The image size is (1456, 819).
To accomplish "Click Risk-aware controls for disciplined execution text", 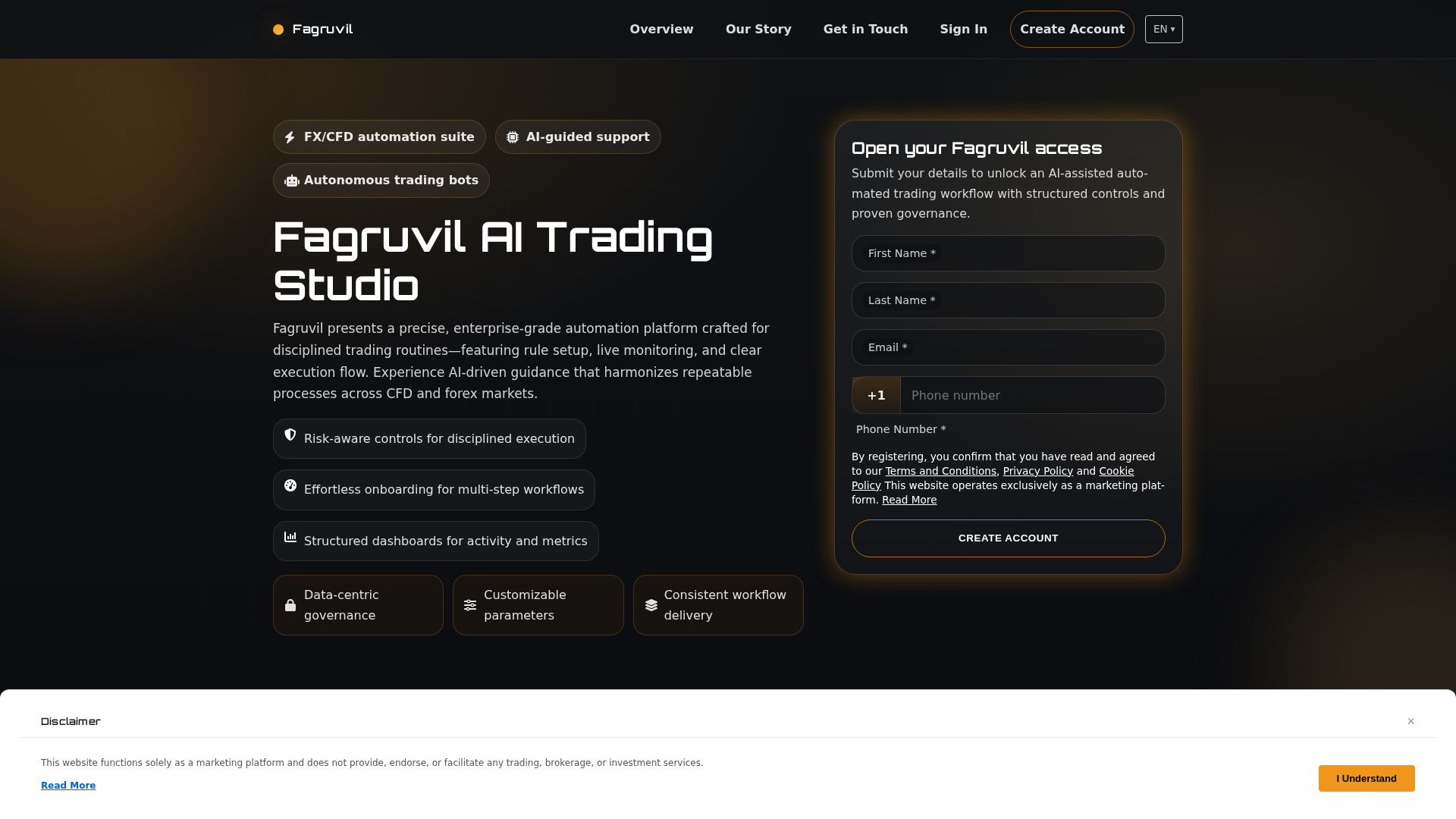I will [439, 439].
